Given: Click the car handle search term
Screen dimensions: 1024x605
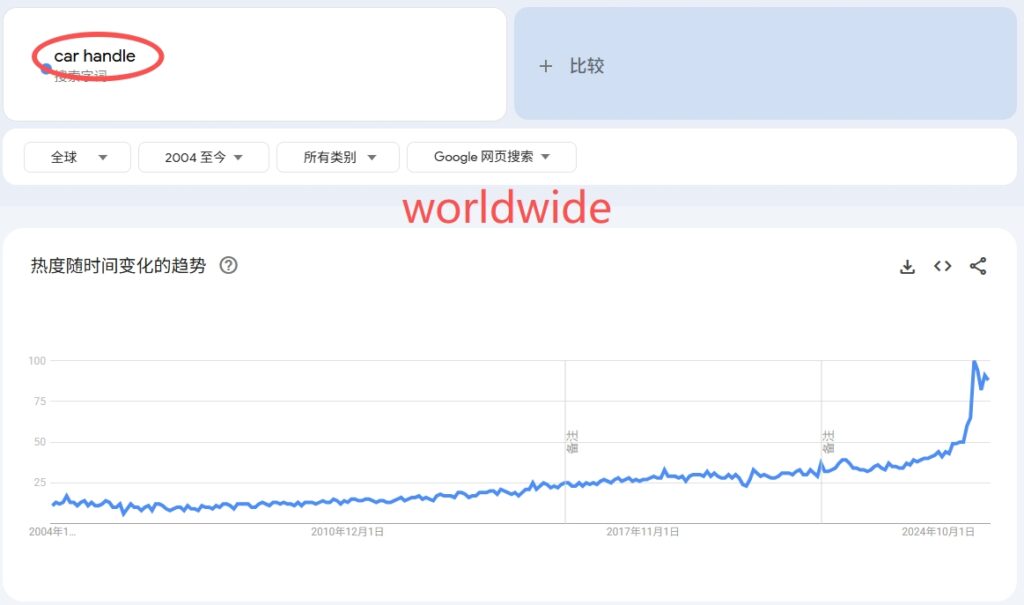Looking at the screenshot, I should (95, 56).
